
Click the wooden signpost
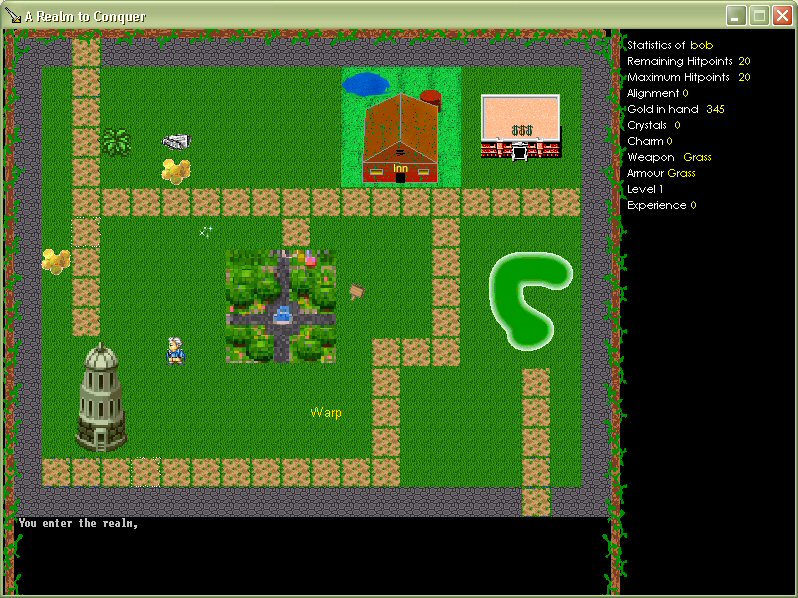point(357,291)
